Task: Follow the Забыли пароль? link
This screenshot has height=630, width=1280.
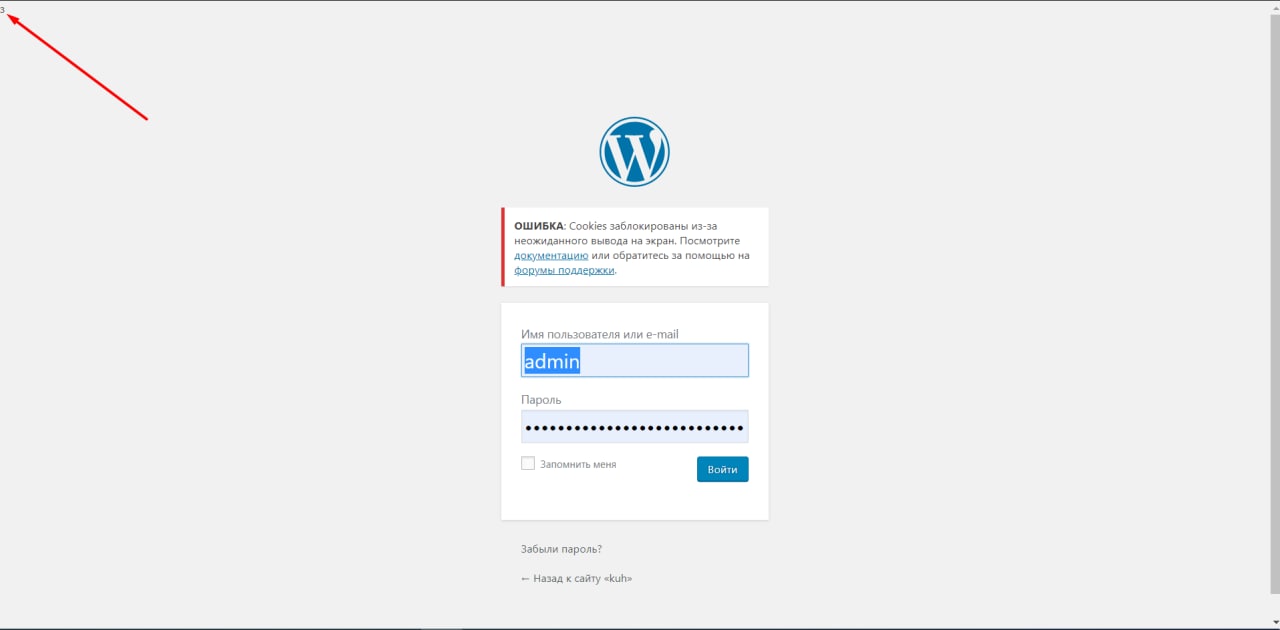Action: pyautogui.click(x=561, y=549)
